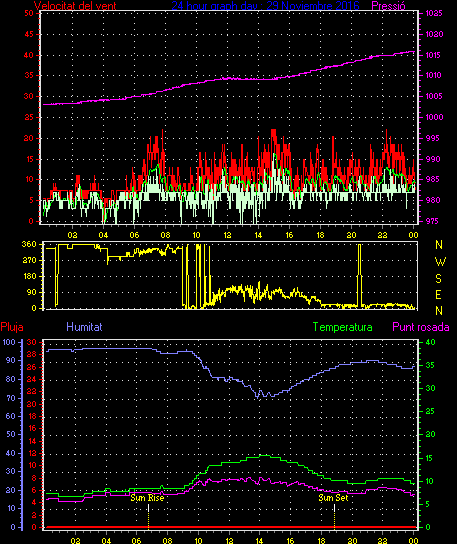The image size is (457, 544).
Task: Click the 'Sun Rise' marker label
Action: [x=147, y=498]
